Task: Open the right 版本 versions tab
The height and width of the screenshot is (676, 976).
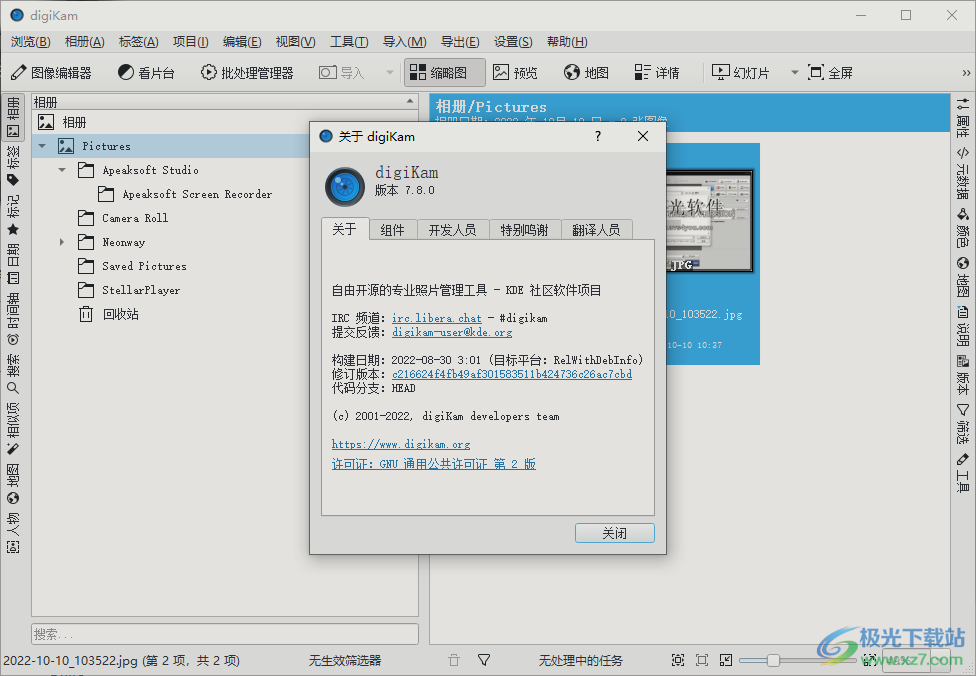Action: 963,375
